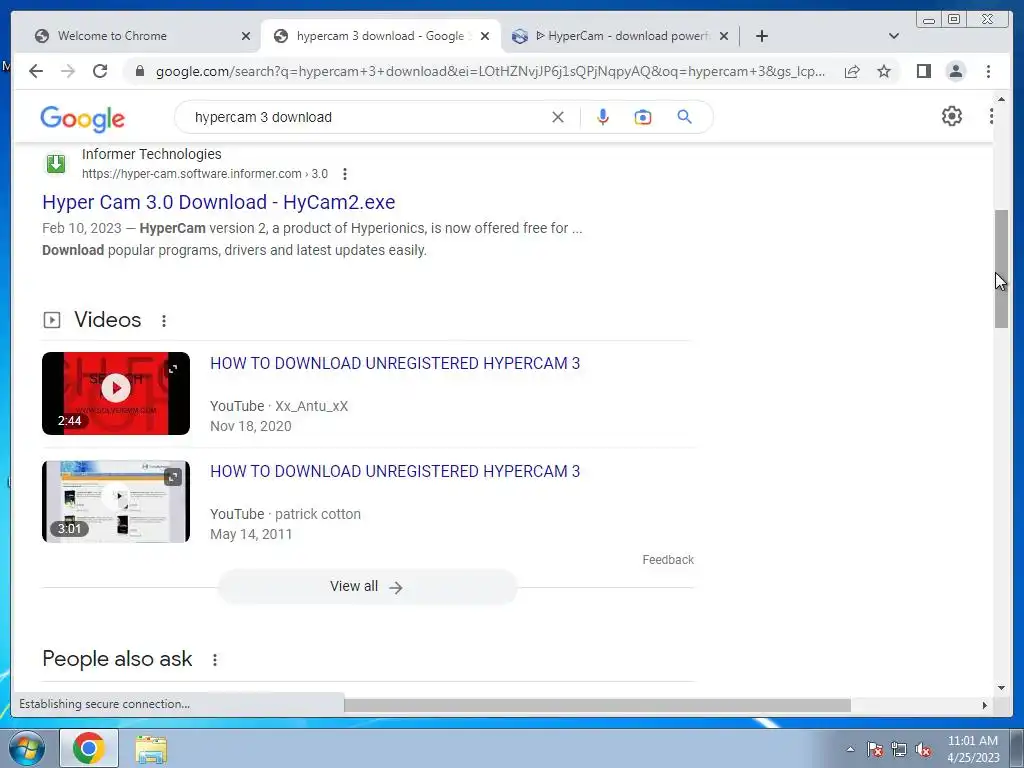Close the hypercam 3 download tab
Screen dimensions: 1024x768
(485, 36)
